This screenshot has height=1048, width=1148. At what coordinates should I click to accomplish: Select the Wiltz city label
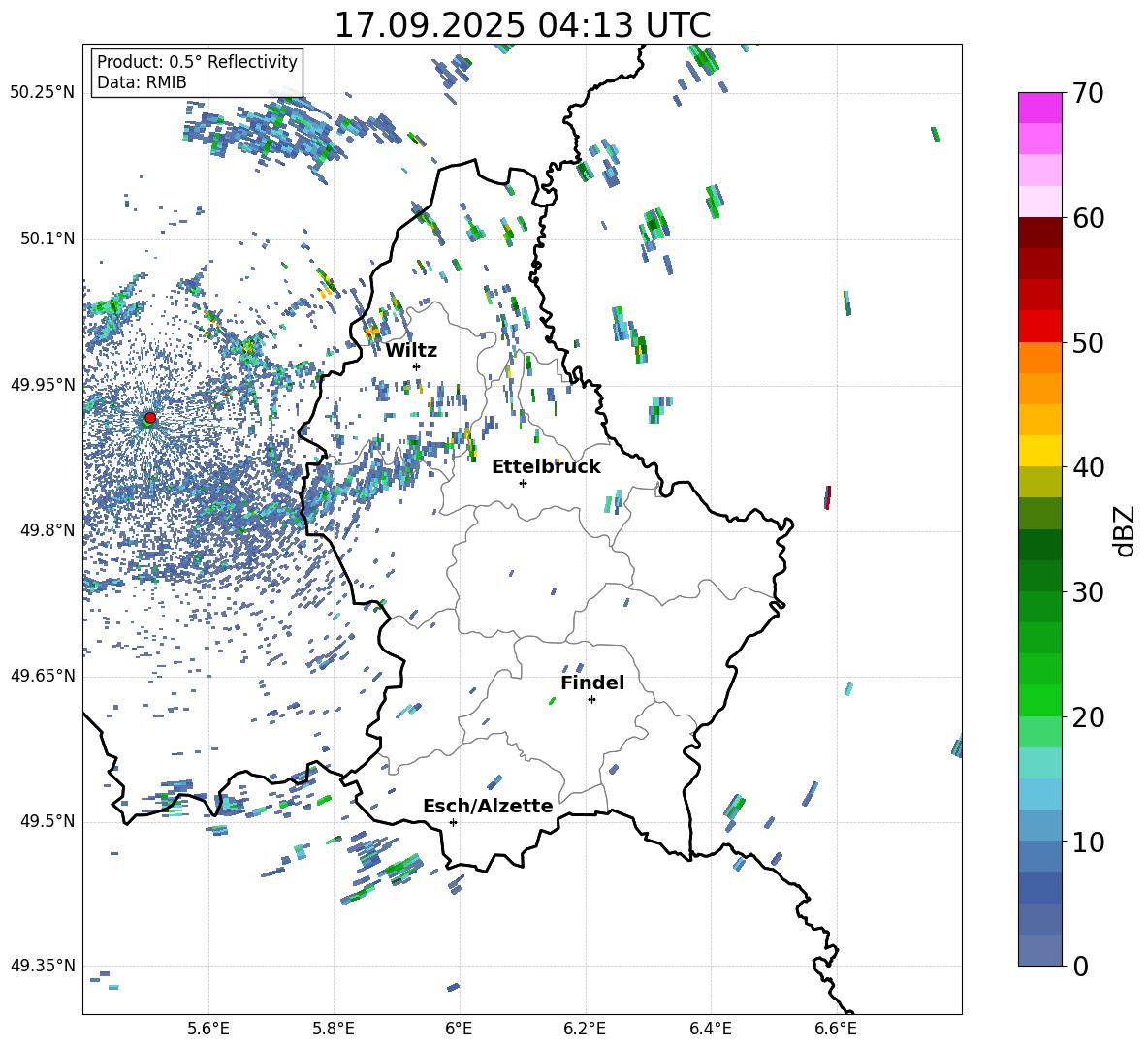[411, 350]
